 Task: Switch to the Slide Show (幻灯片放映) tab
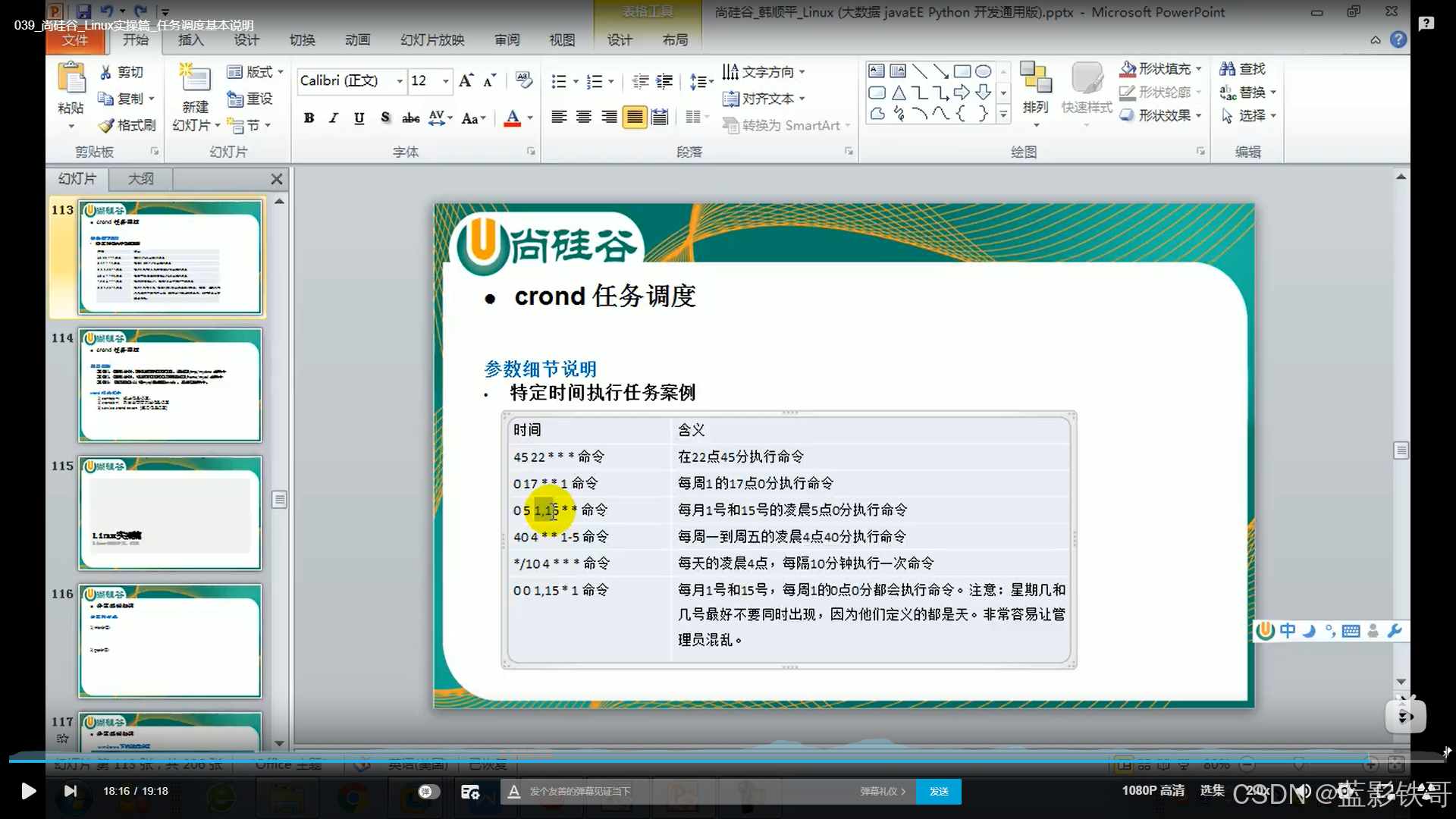coord(432,40)
